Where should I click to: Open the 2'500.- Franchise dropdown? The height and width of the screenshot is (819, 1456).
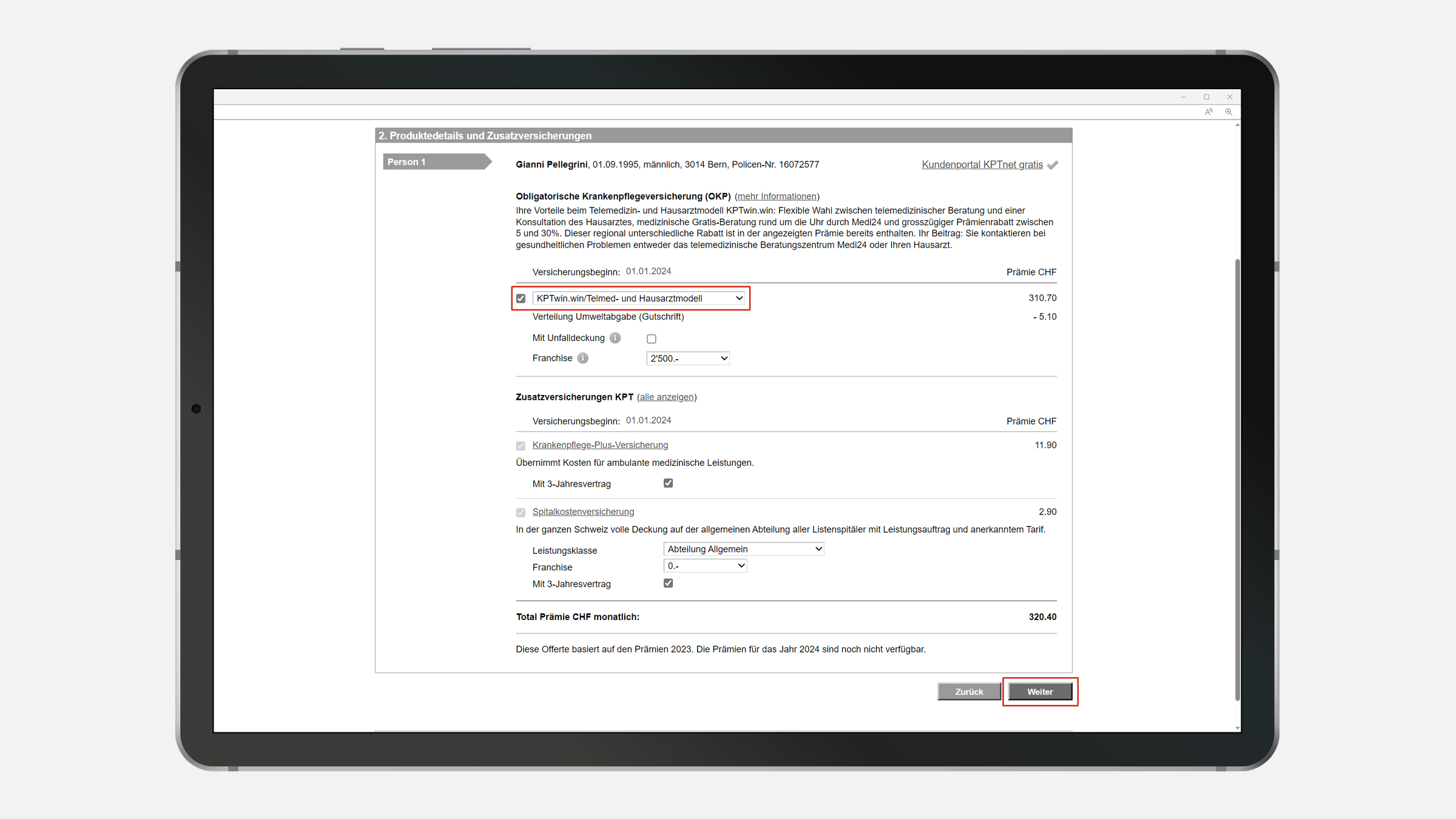pos(687,359)
